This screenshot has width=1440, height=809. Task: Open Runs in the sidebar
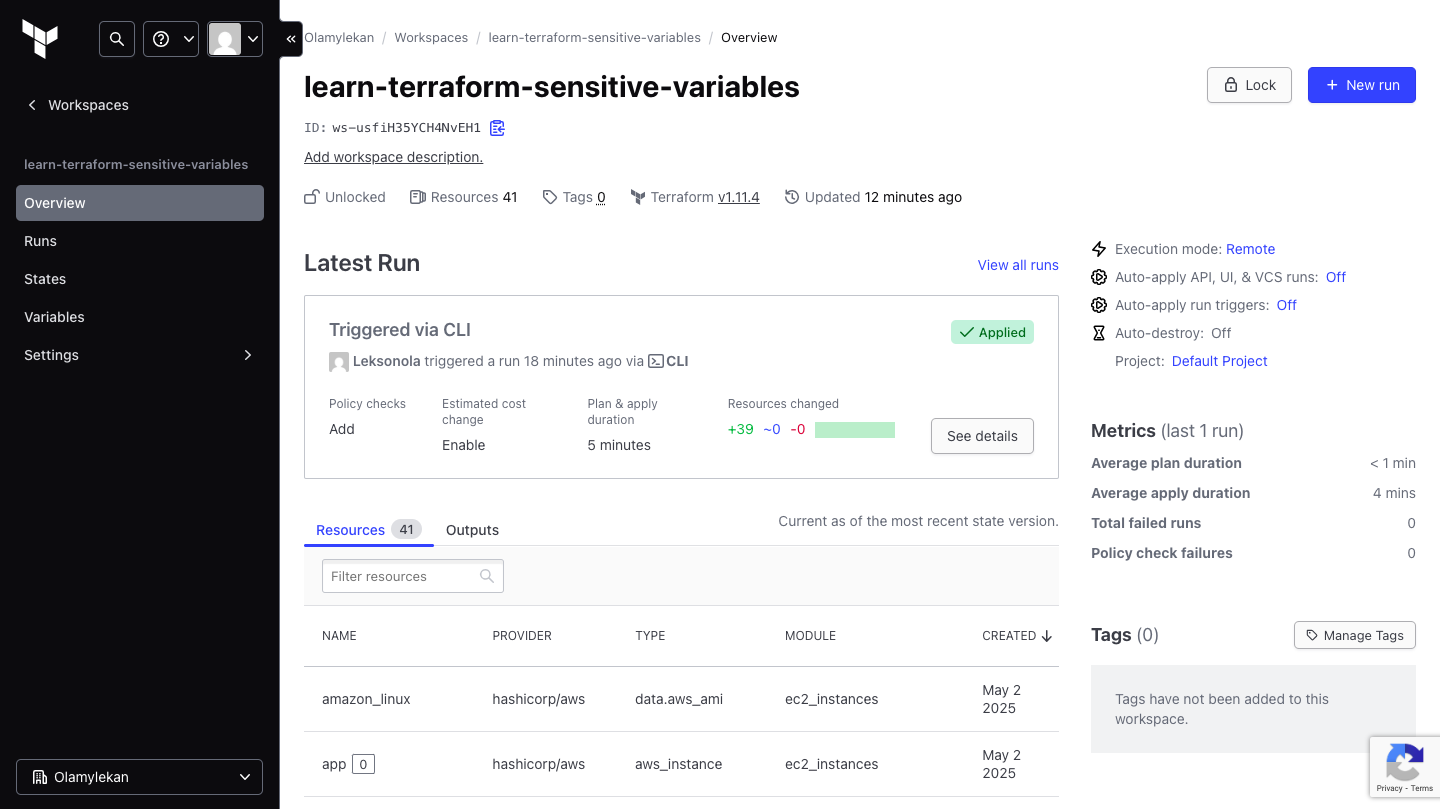pyautogui.click(x=140, y=241)
